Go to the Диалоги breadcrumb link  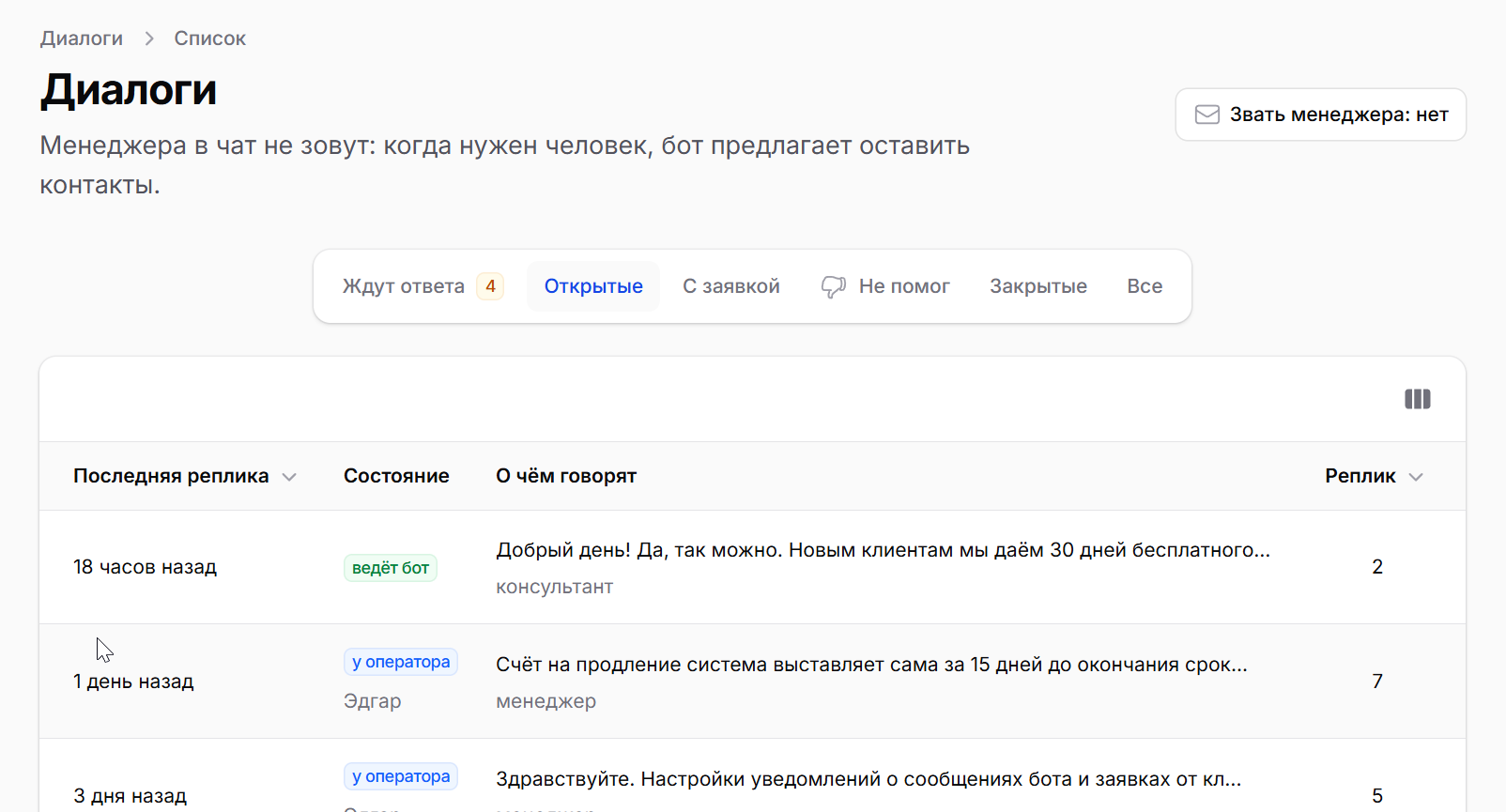tap(82, 38)
